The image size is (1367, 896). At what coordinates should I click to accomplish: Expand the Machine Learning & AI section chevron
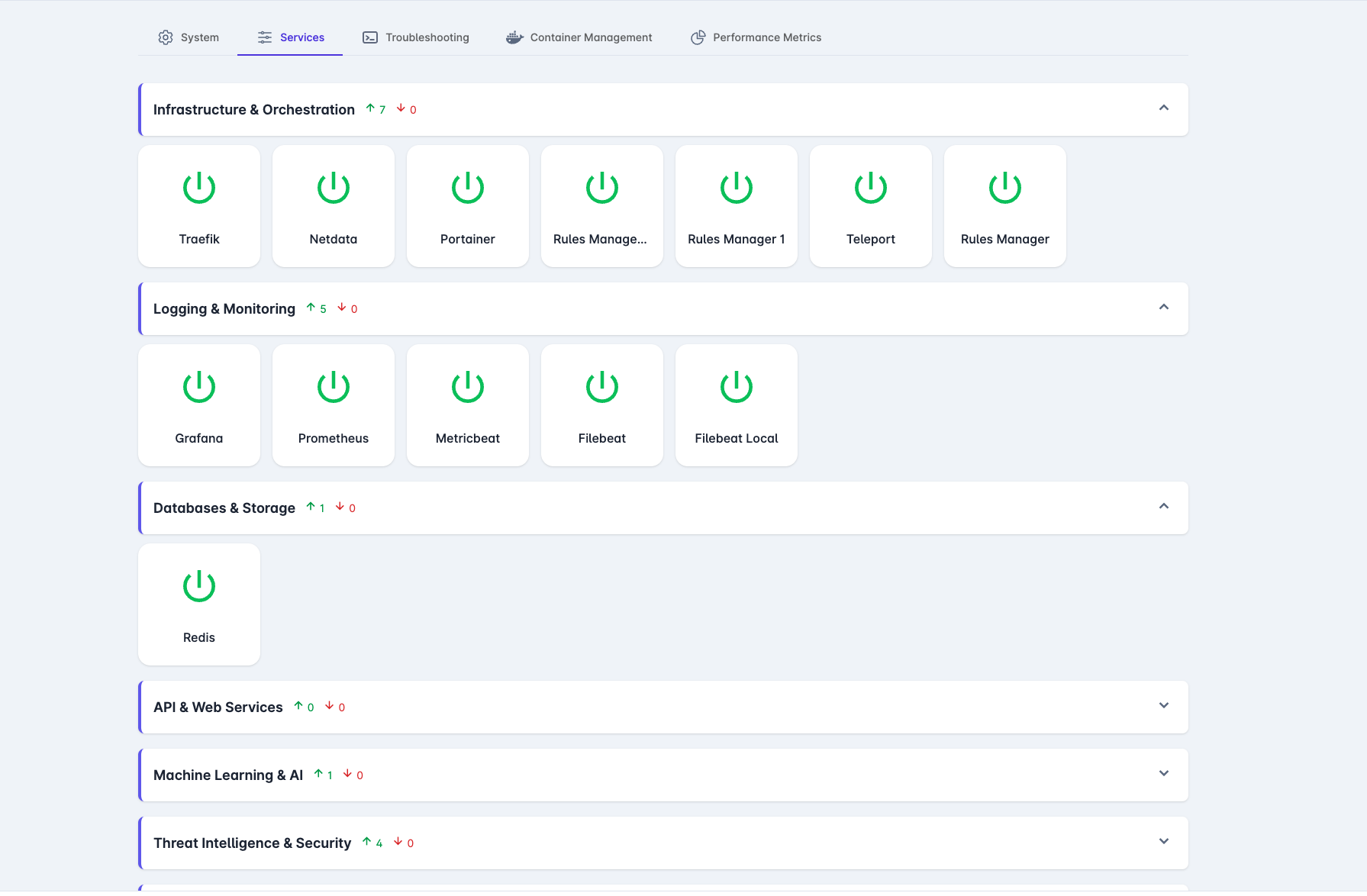(x=1164, y=773)
